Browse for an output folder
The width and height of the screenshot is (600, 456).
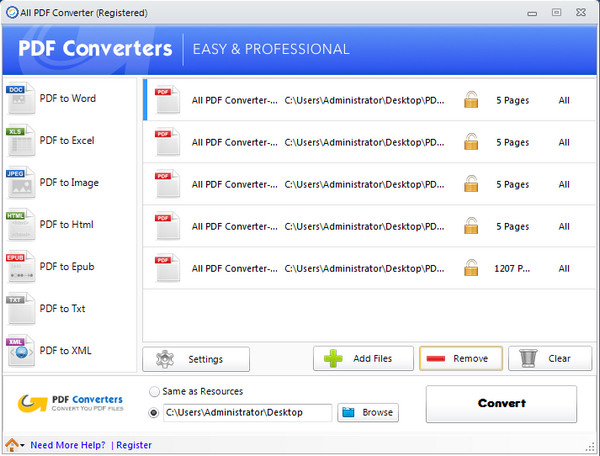click(x=368, y=412)
